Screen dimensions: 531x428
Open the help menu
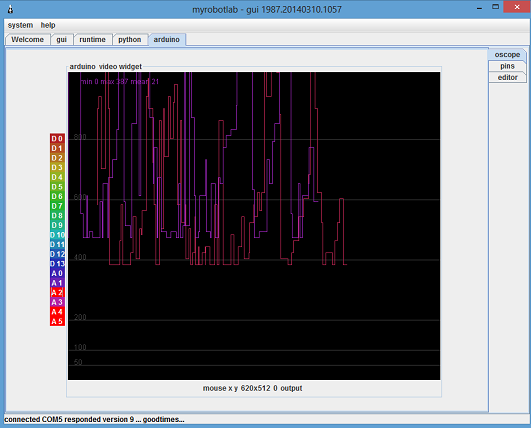[48, 25]
